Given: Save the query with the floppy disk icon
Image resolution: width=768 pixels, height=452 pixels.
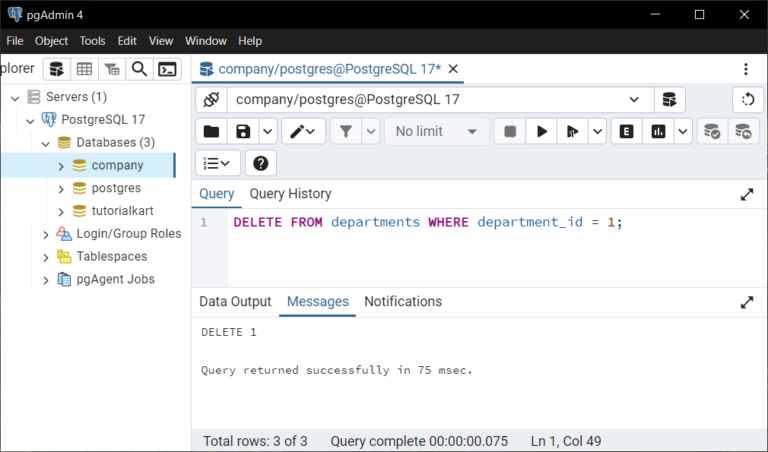Looking at the screenshot, I should pyautogui.click(x=243, y=131).
